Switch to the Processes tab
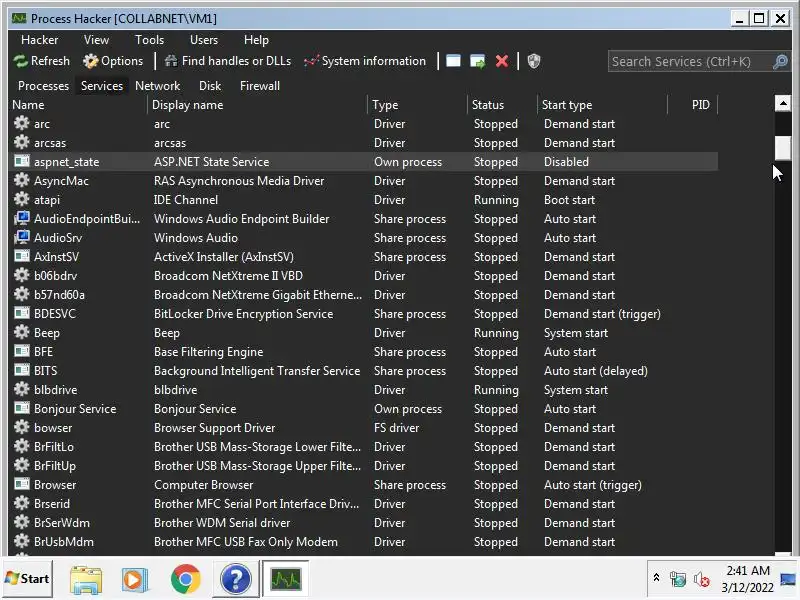800x600 pixels. pos(43,86)
